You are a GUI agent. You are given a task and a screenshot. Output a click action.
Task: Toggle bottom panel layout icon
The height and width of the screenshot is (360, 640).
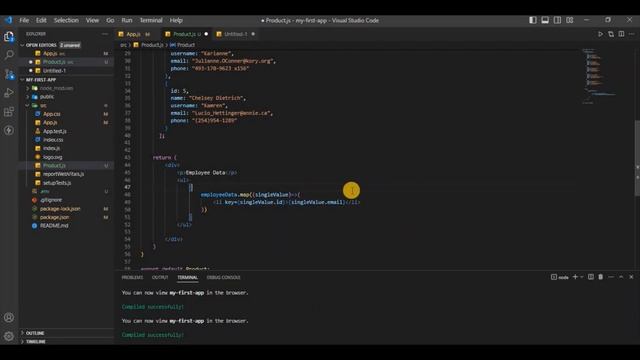[545, 20]
